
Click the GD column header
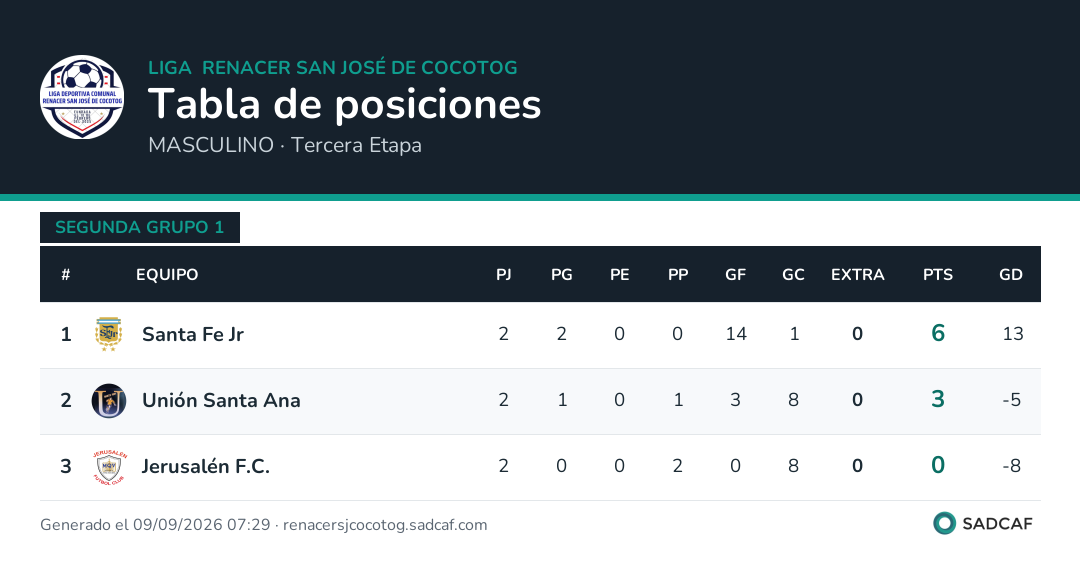pos(1010,275)
